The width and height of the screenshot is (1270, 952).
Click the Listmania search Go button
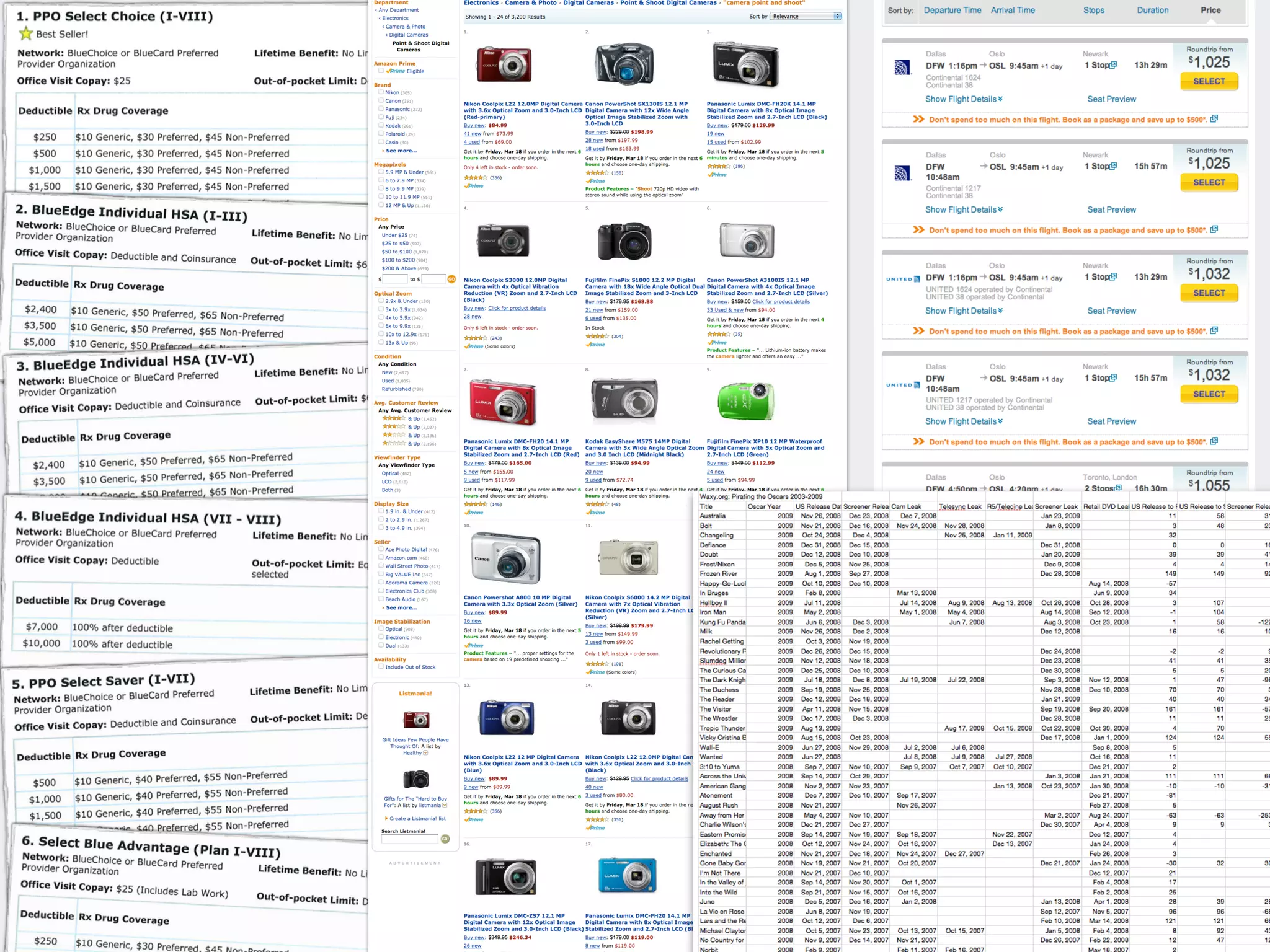point(445,839)
